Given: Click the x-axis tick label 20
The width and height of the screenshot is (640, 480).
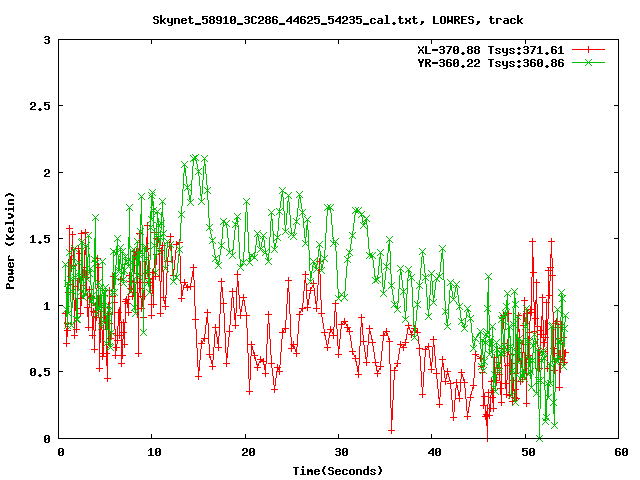Looking at the screenshot, I should [x=248, y=452].
